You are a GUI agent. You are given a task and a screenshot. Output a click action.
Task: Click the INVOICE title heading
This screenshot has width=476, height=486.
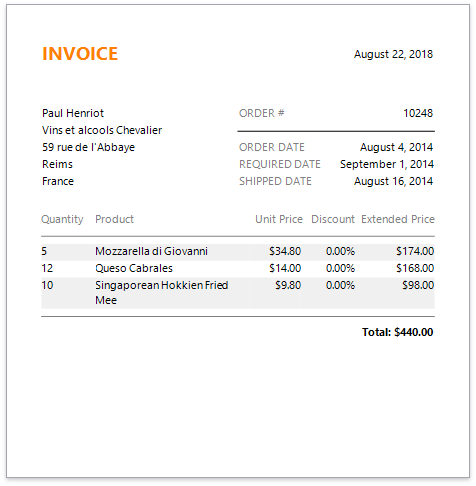80,54
